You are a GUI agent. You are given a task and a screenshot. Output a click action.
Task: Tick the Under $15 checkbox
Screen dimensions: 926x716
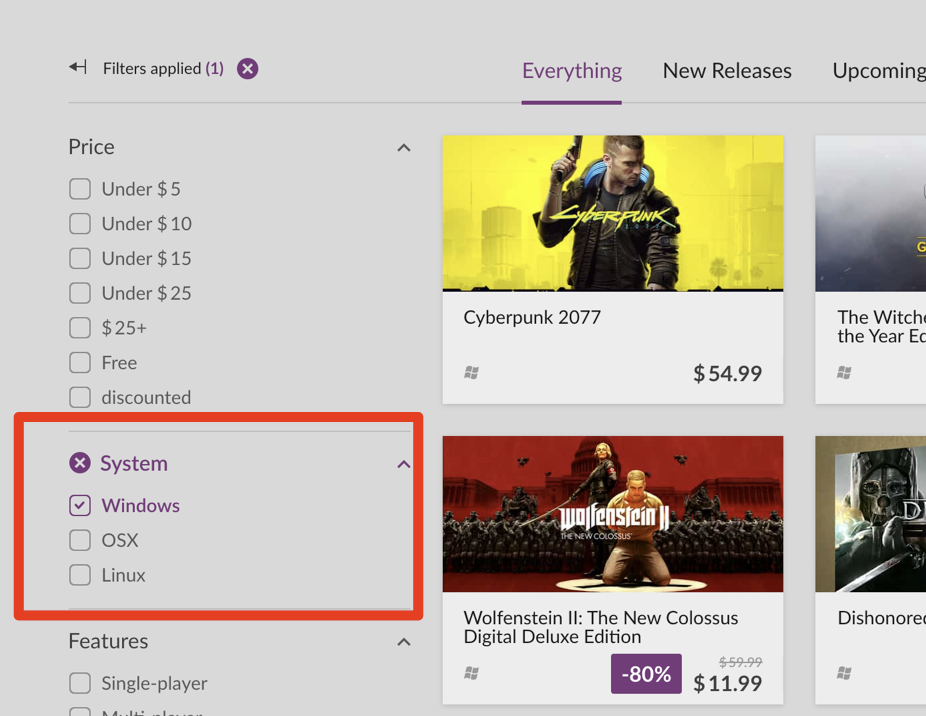(80, 259)
